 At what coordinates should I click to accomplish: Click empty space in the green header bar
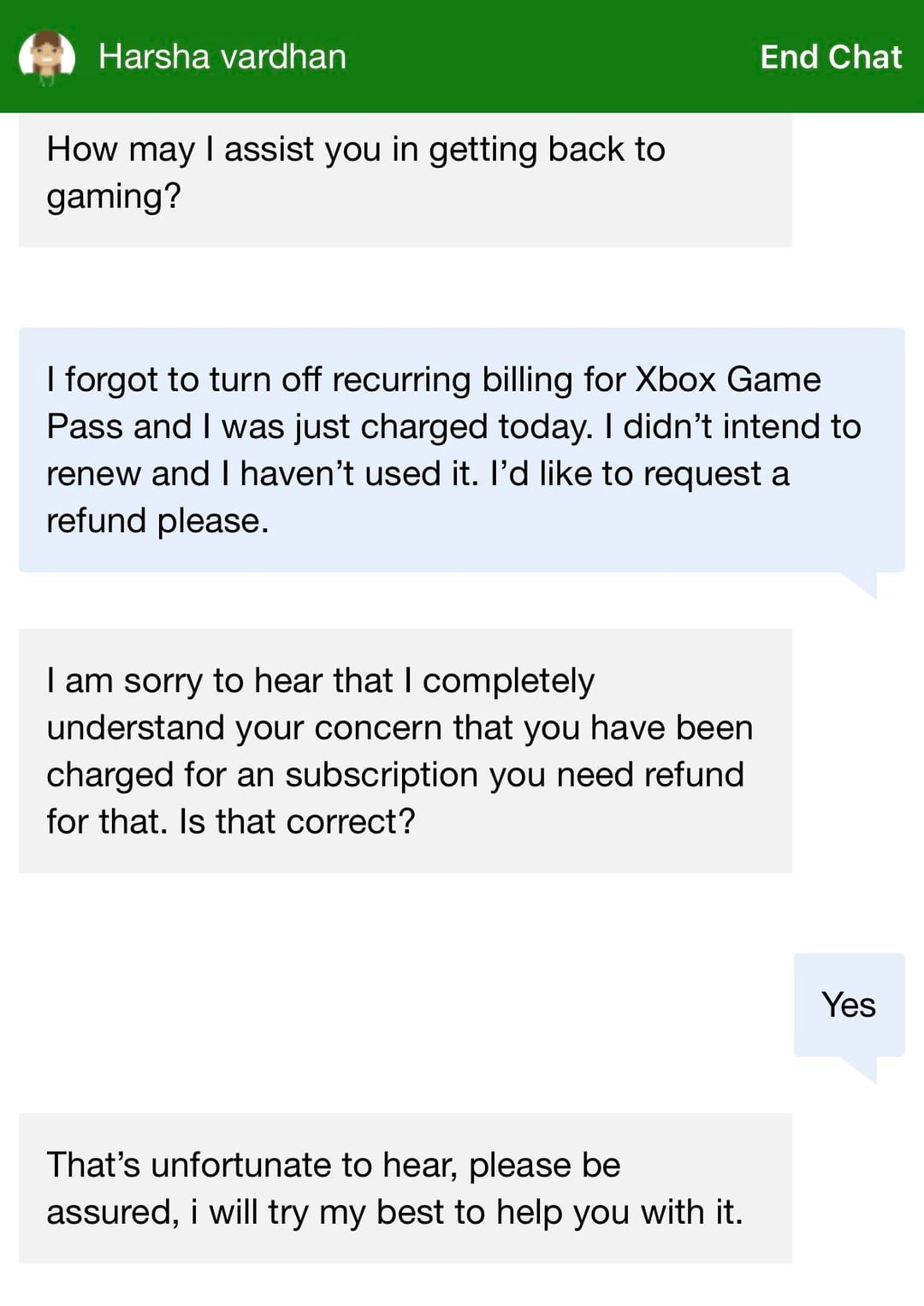click(x=548, y=57)
